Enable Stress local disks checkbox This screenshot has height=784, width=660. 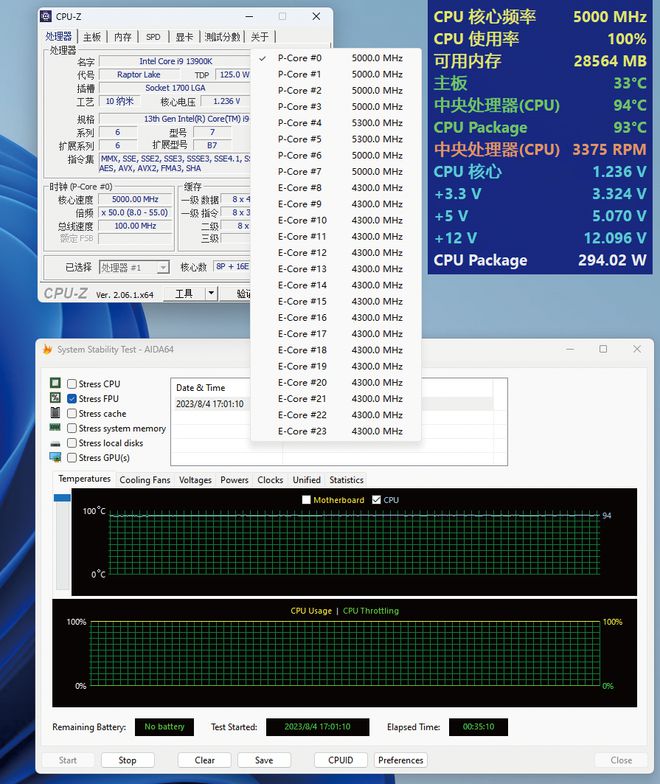72,443
